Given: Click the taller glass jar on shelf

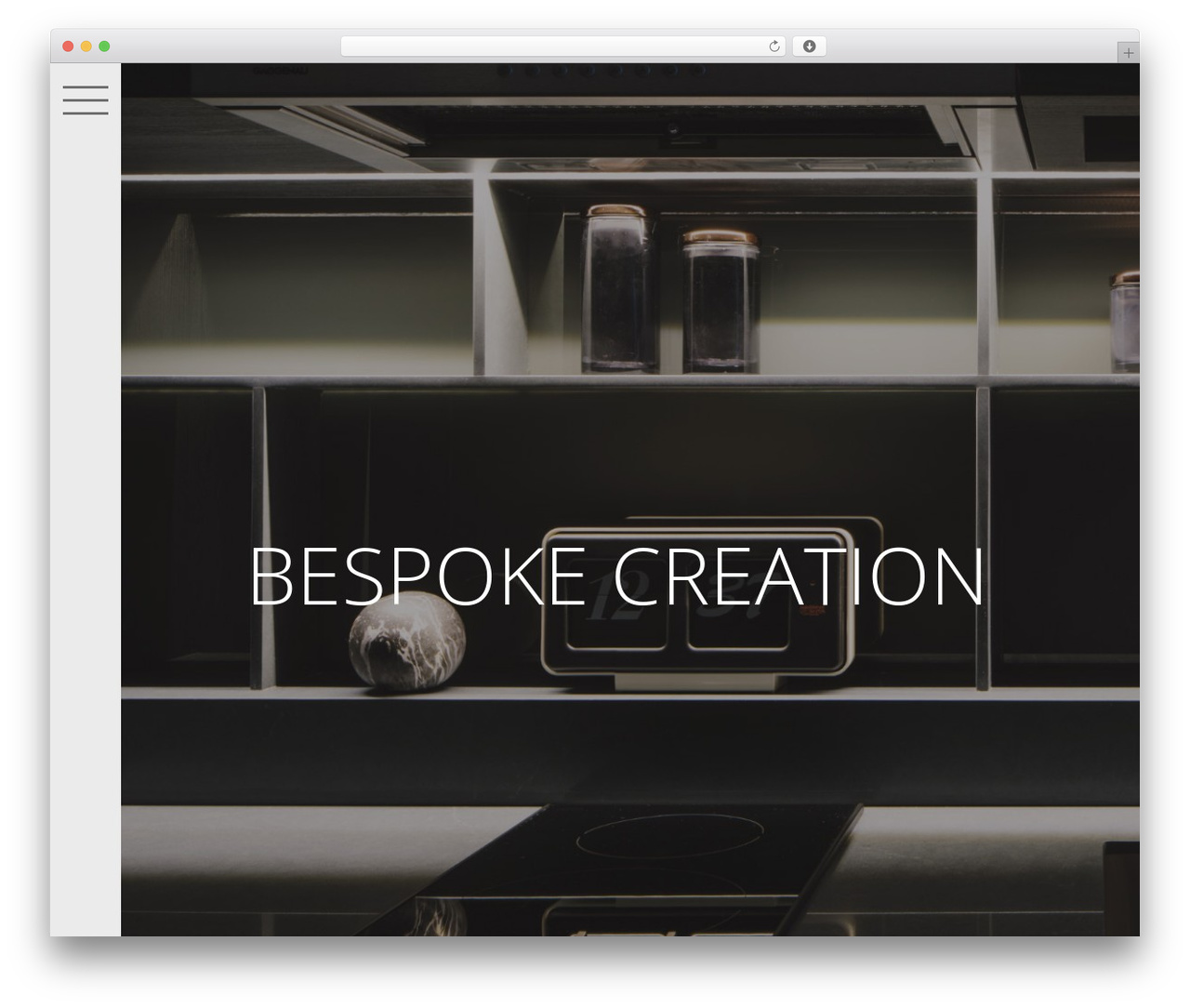Looking at the screenshot, I should (x=619, y=289).
